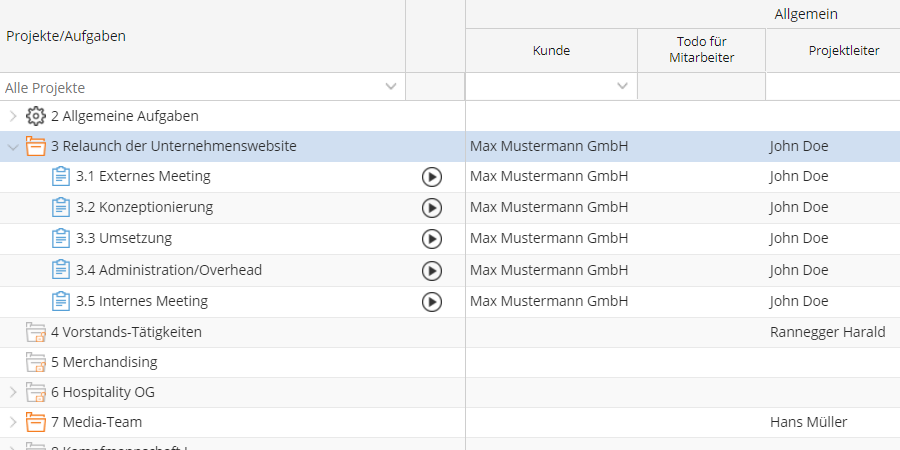Collapse the 3 Relaunch der Unternehmenswebsite project

13,147
